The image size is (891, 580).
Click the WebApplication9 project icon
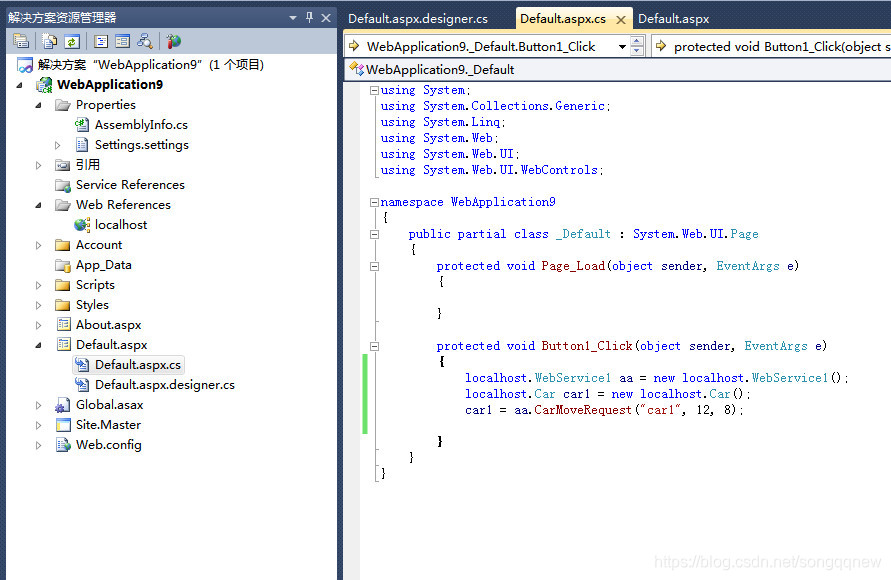[44, 85]
